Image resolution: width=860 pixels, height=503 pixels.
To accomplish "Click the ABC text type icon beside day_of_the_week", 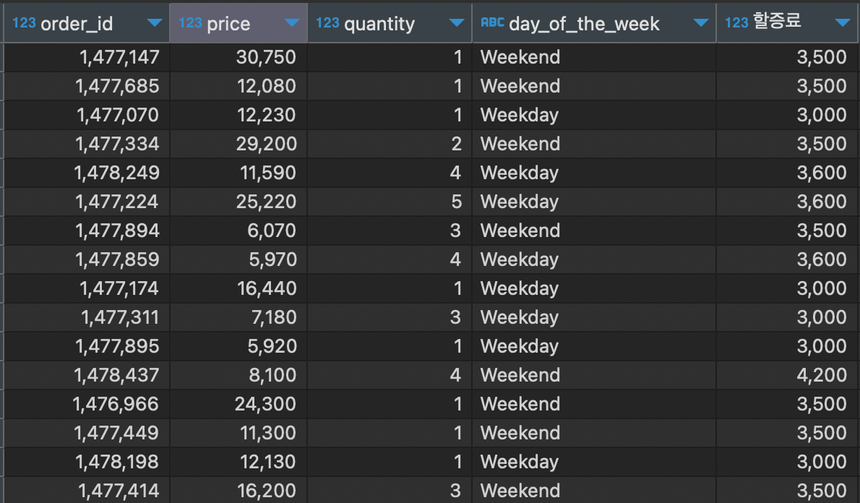I will (x=492, y=22).
